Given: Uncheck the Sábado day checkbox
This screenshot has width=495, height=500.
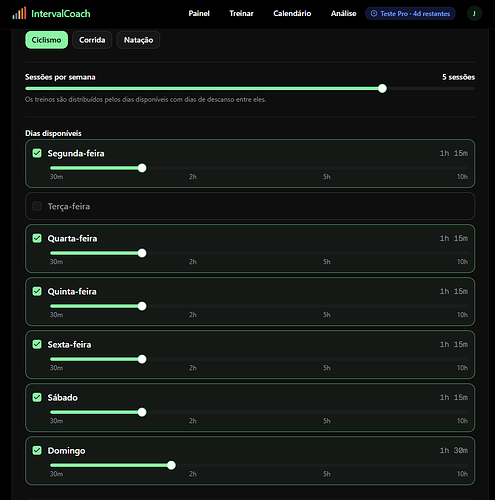Looking at the screenshot, I should (37, 397).
